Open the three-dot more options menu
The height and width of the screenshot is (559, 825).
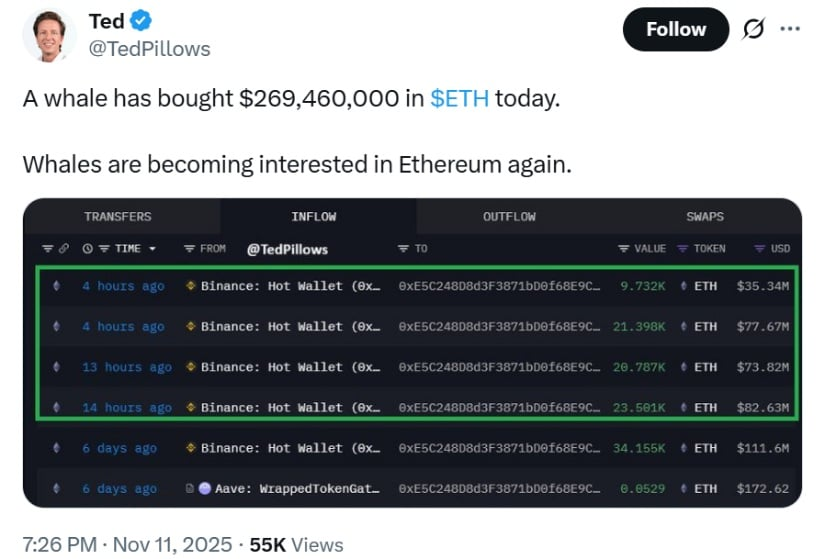click(790, 29)
